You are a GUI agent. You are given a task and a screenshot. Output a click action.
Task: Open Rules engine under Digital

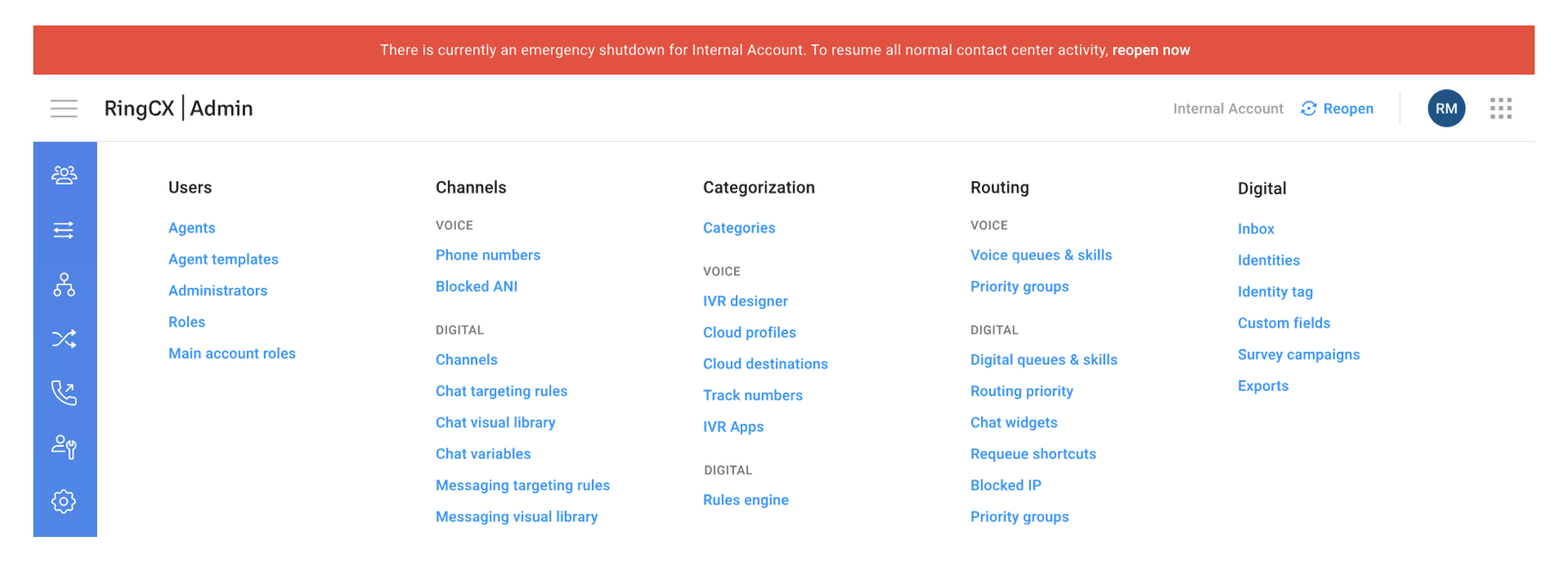746,501
